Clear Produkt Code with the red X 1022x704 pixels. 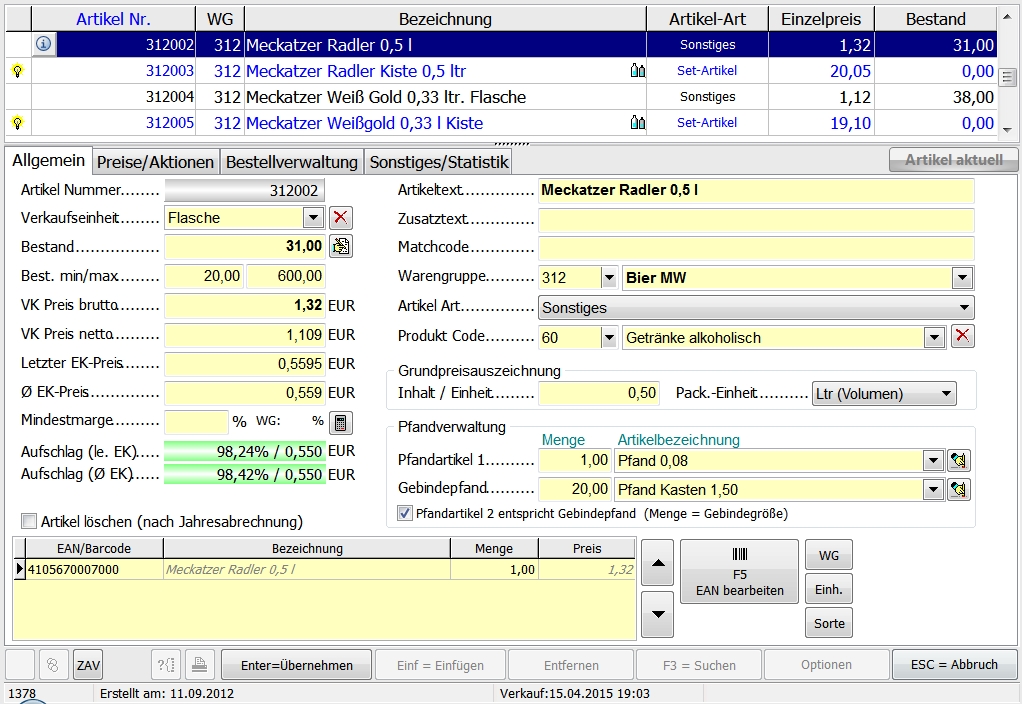point(962,337)
